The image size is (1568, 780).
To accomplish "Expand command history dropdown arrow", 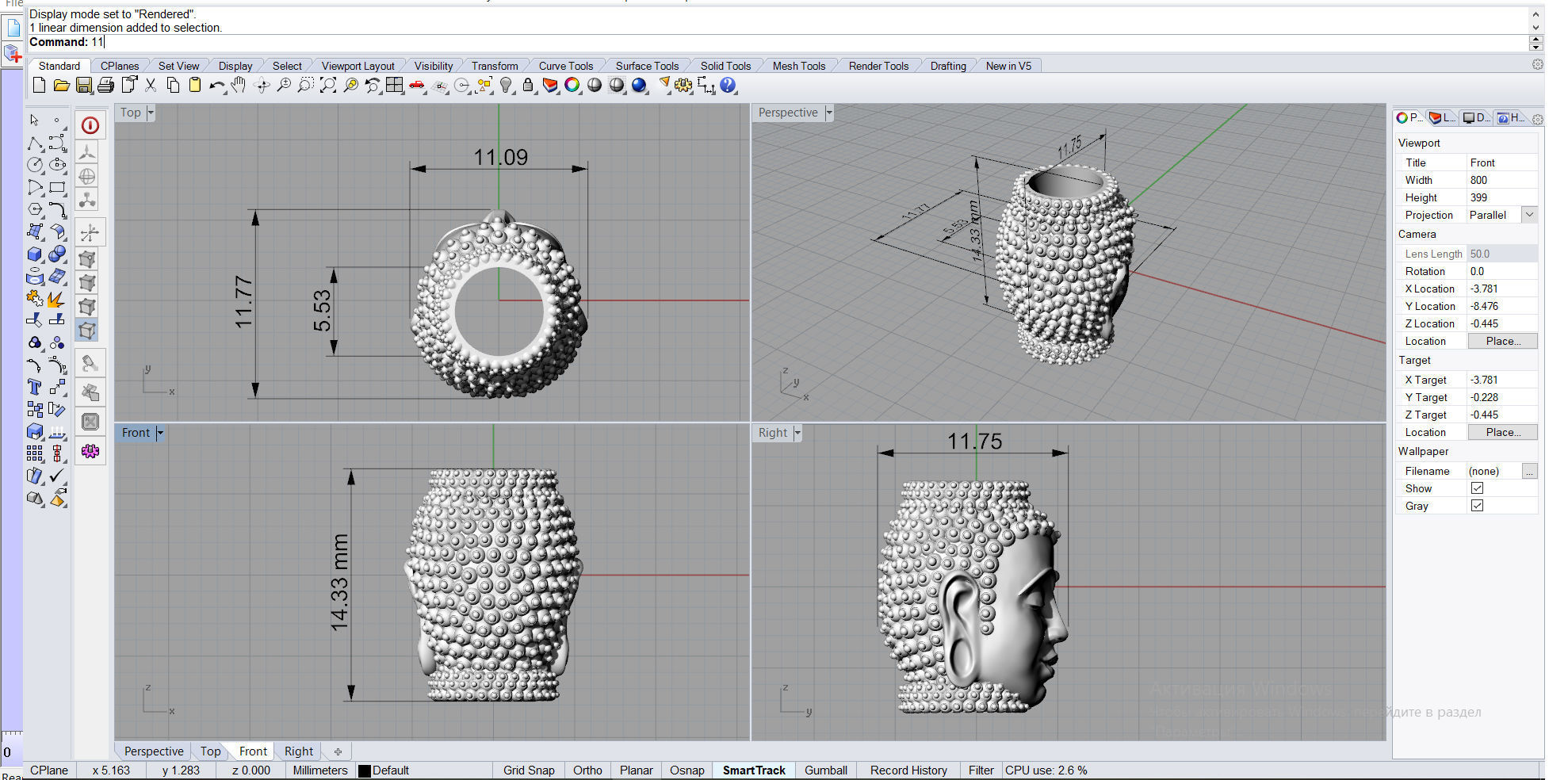I will pos(1535,47).
